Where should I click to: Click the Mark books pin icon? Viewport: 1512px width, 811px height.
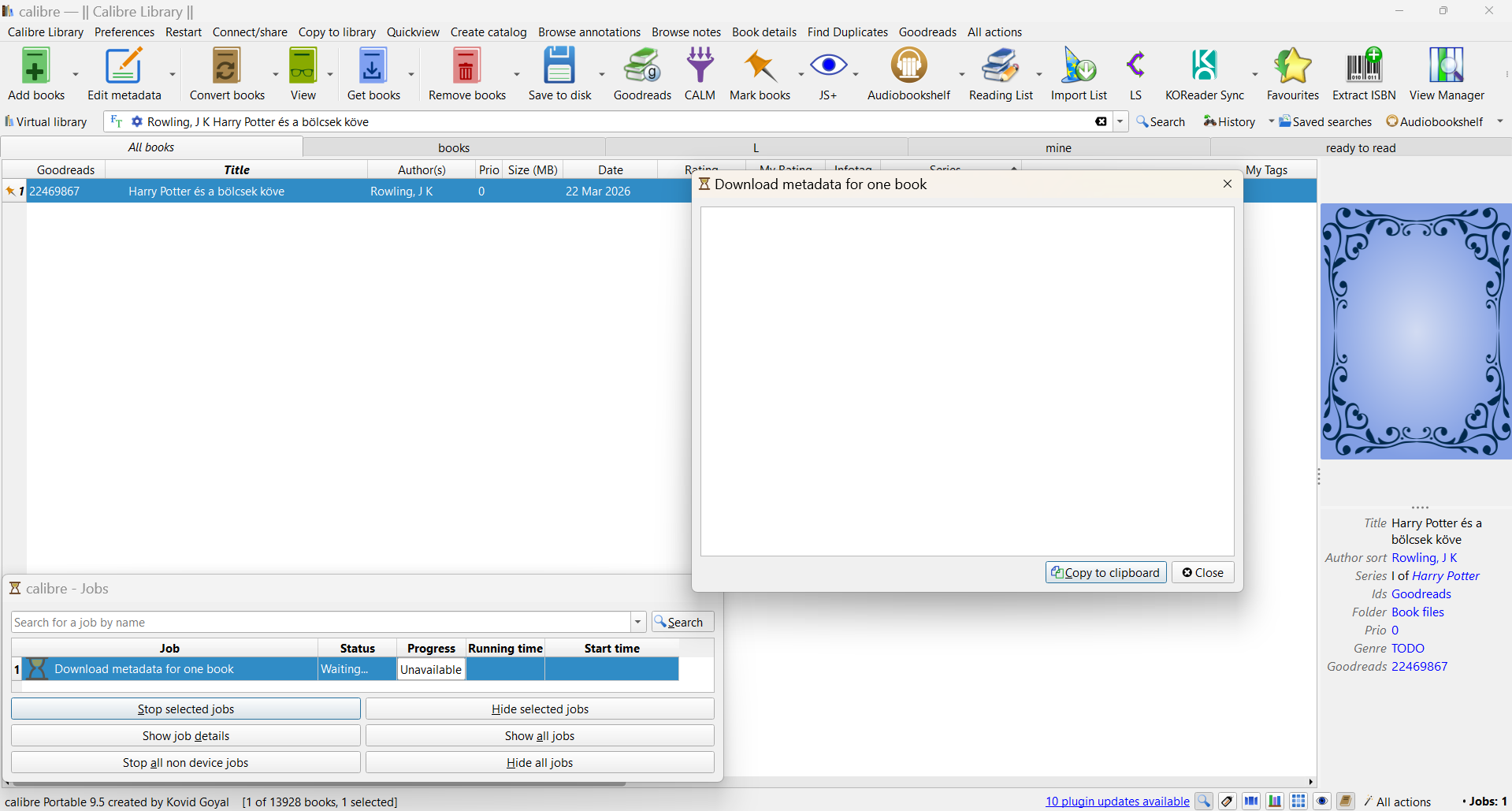[760, 66]
